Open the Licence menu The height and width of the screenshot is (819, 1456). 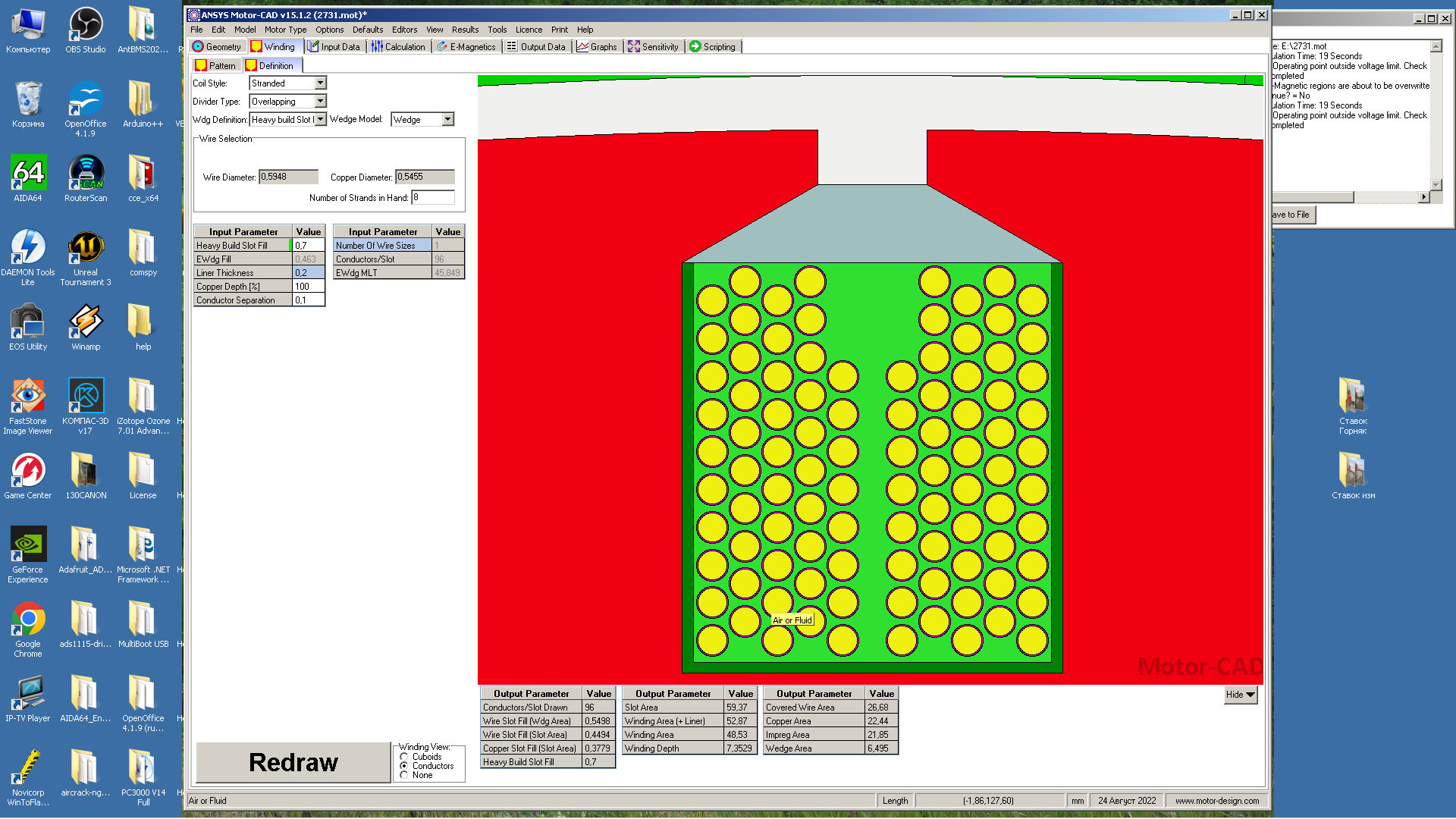529,30
